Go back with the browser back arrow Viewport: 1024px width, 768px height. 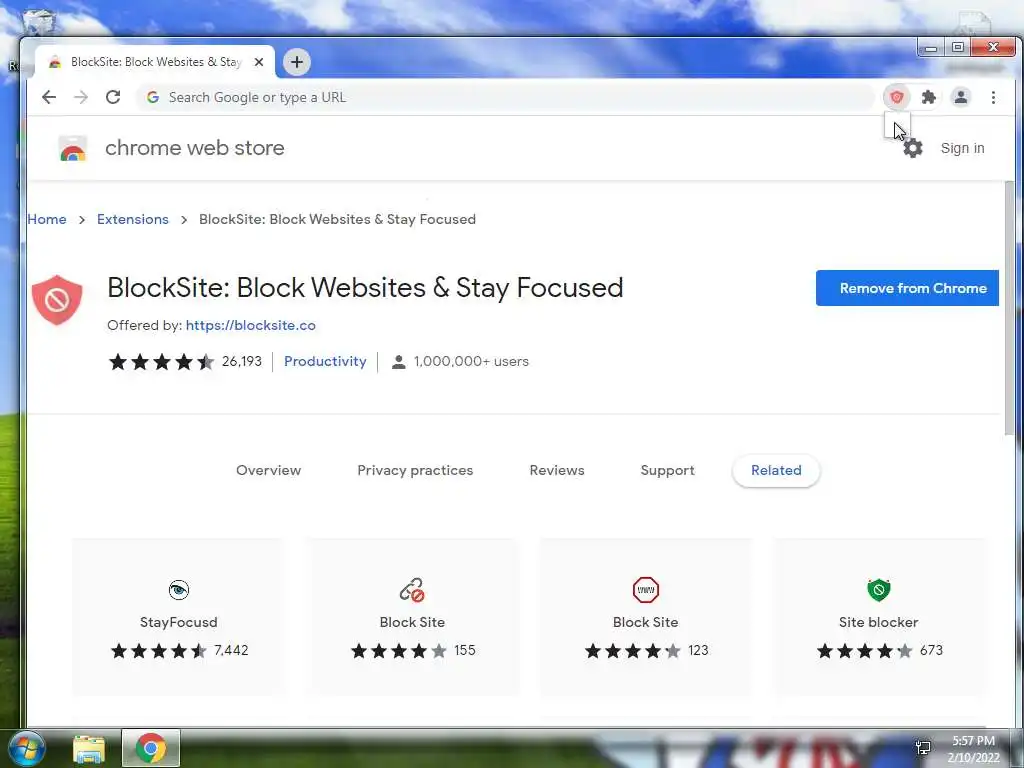(49, 97)
